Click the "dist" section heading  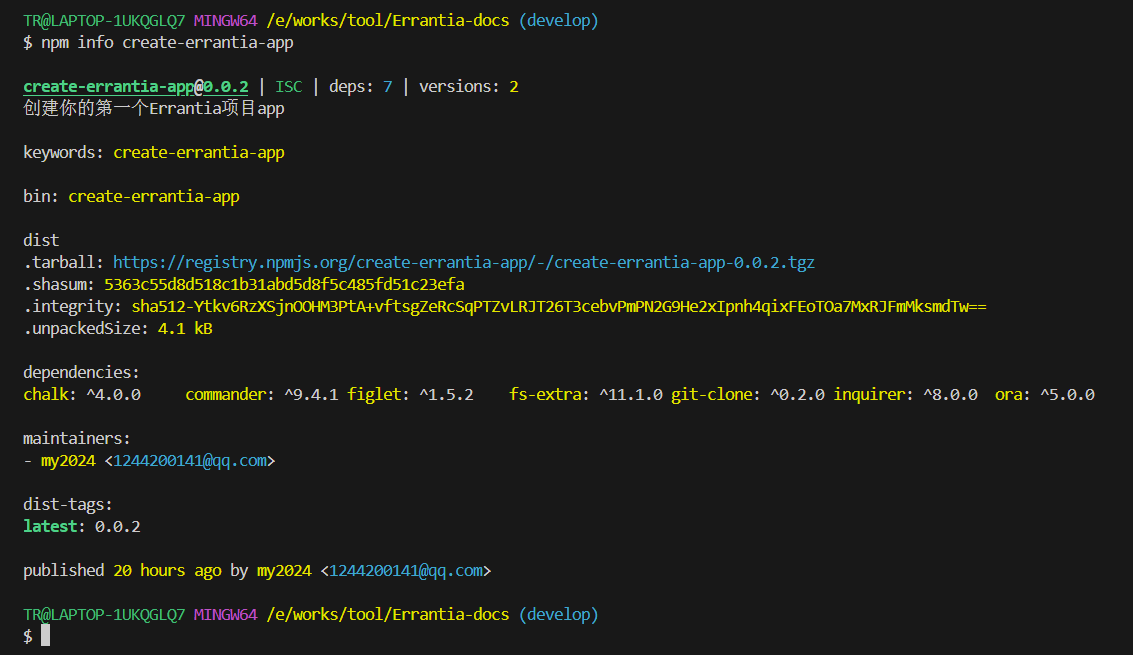pos(41,241)
